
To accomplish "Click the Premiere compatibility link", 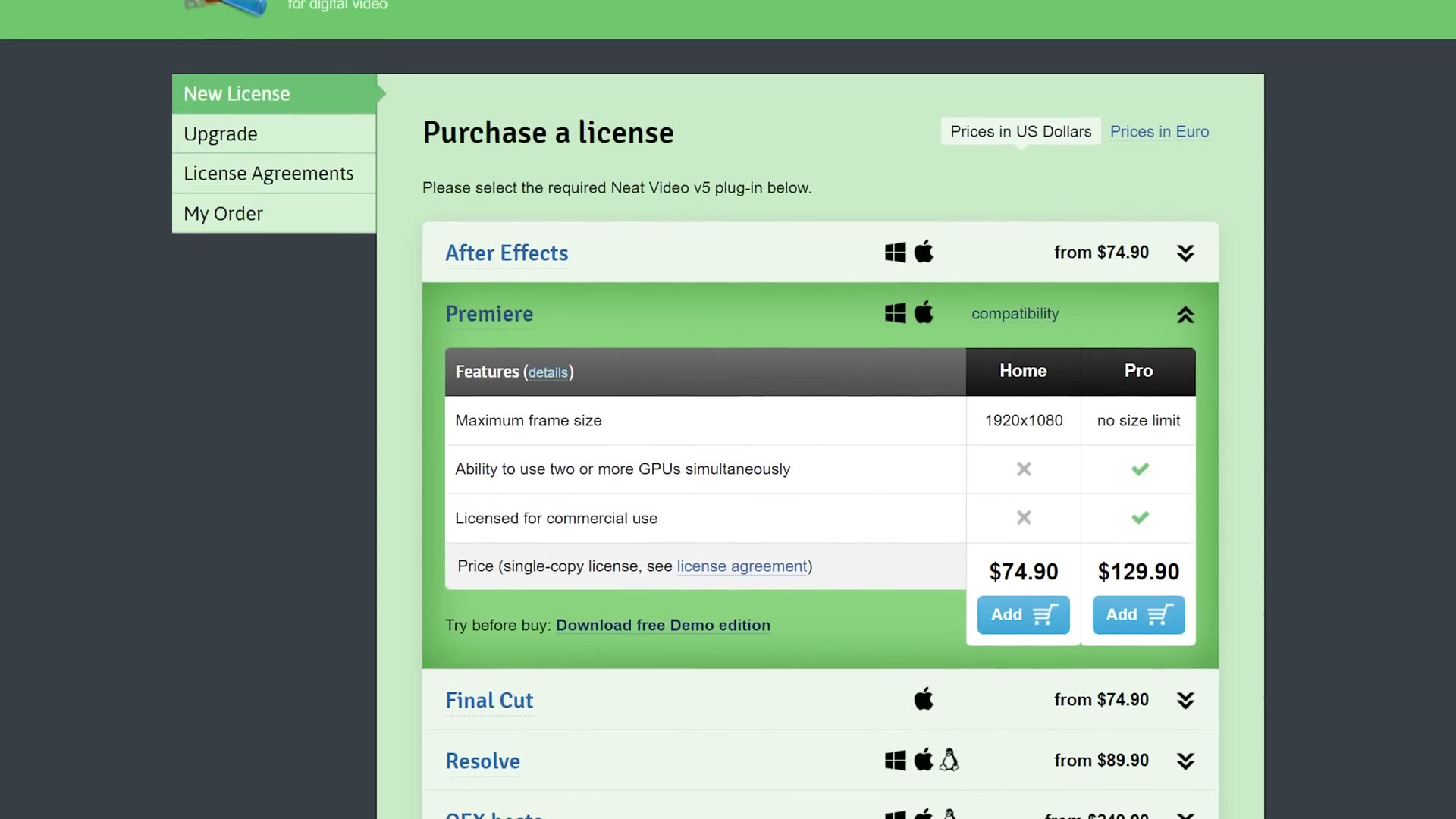I will point(1015,314).
